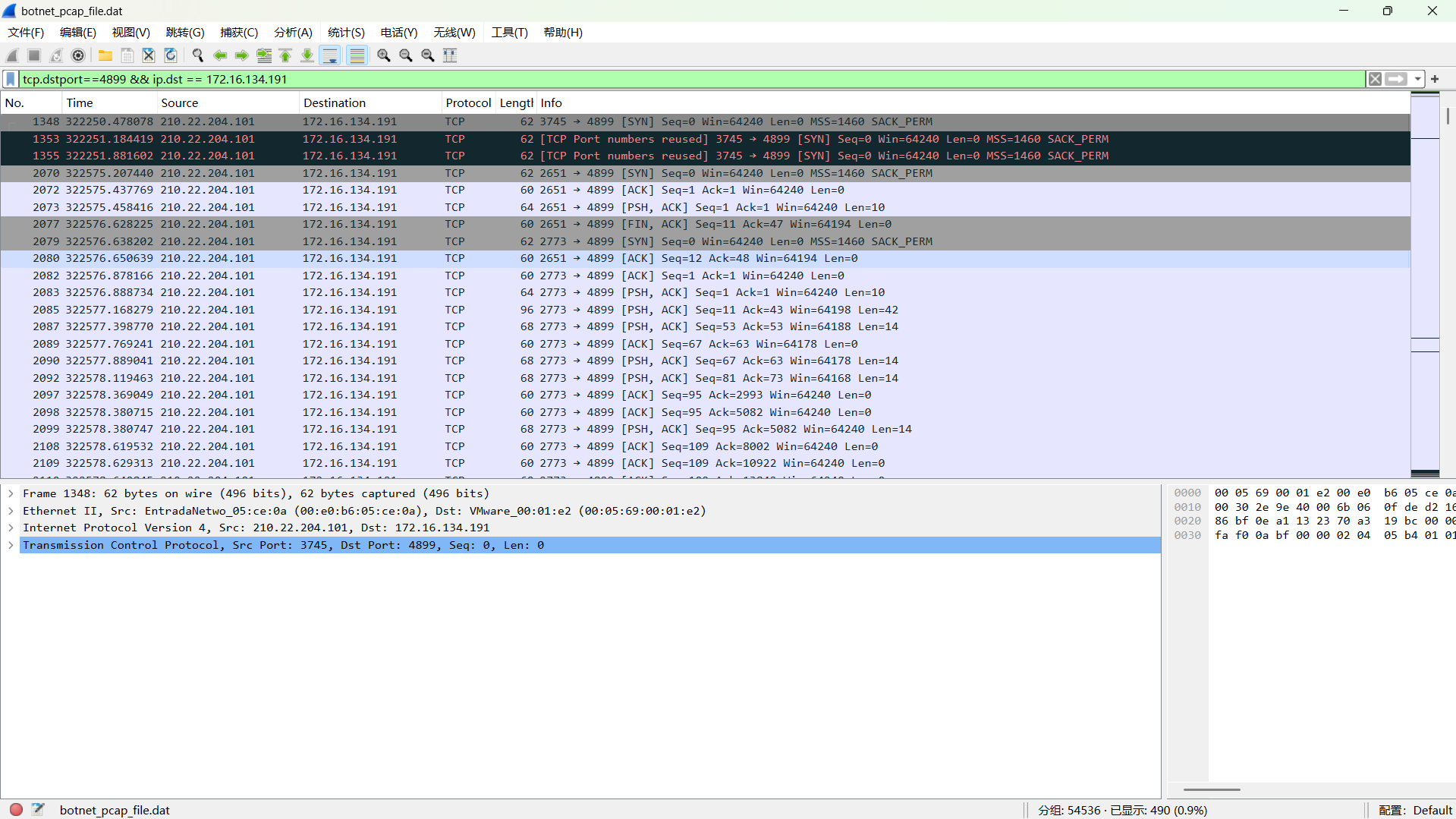Zoom out the main window text
Viewport: 1456px width, 819px height.
tap(406, 55)
